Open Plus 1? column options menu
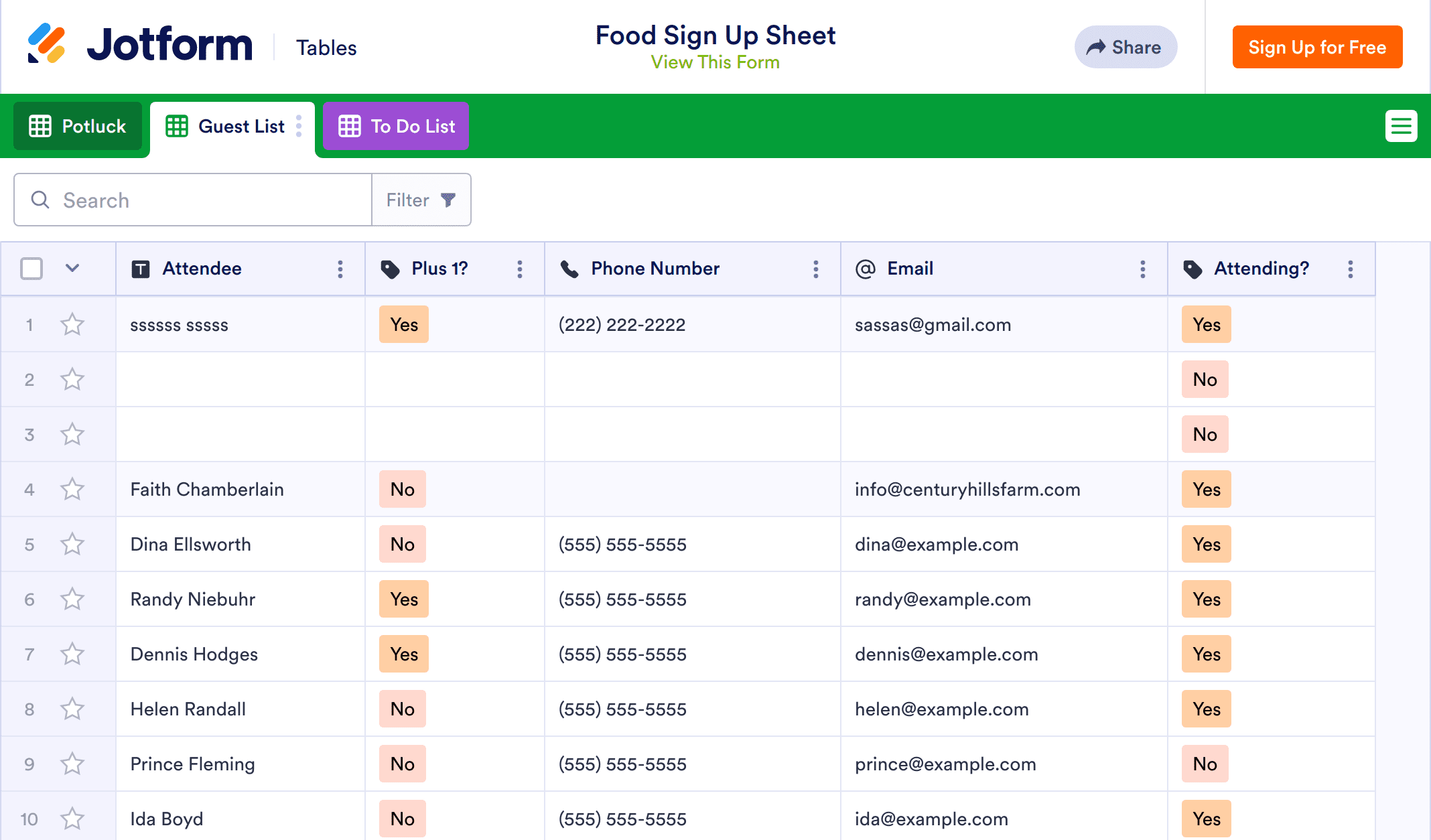 click(520, 269)
